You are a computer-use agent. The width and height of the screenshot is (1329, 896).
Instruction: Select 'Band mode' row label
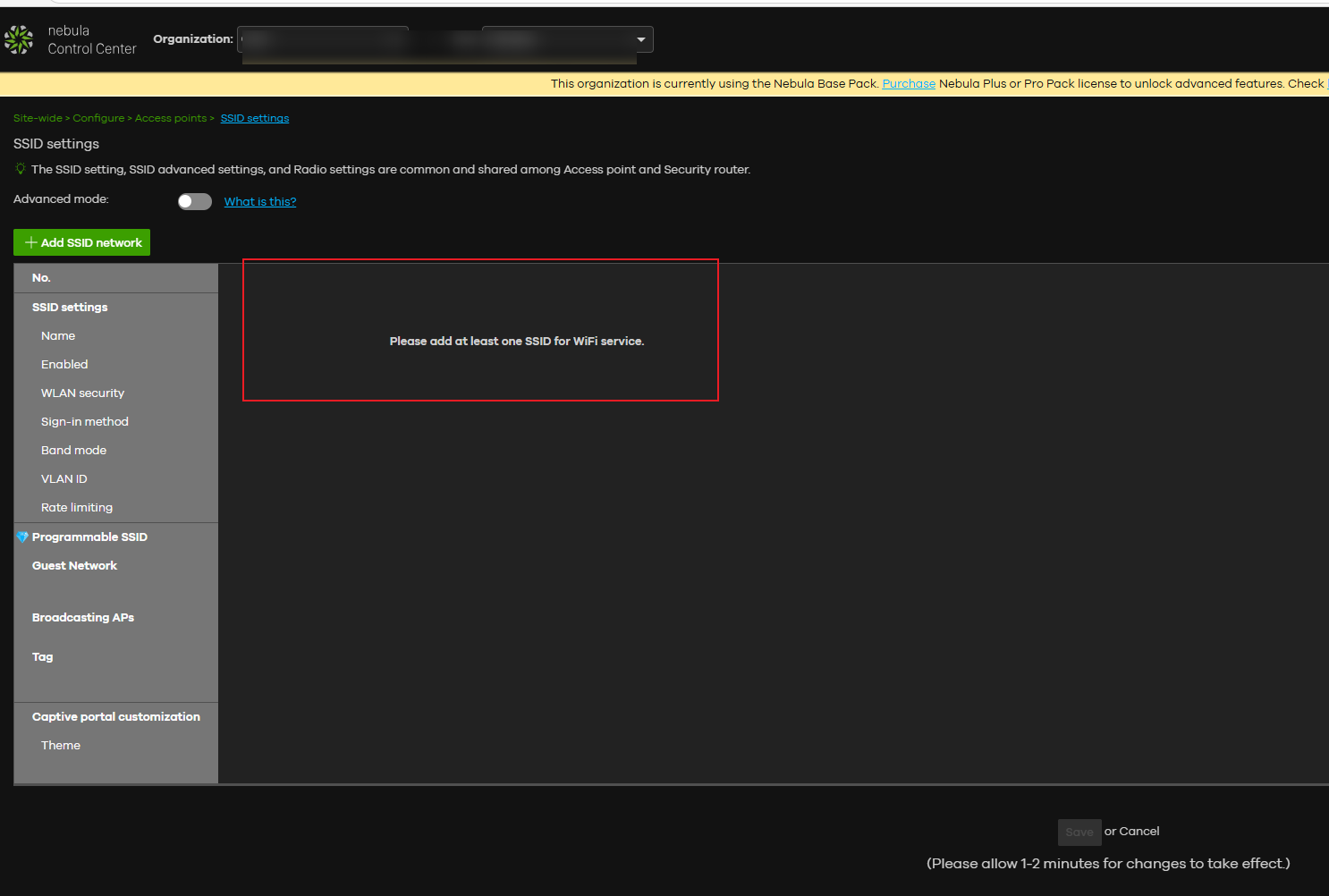coord(73,450)
